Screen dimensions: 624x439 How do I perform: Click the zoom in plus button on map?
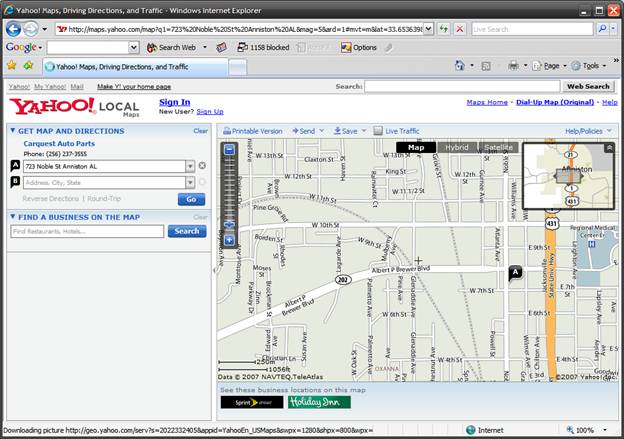pyautogui.click(x=229, y=240)
